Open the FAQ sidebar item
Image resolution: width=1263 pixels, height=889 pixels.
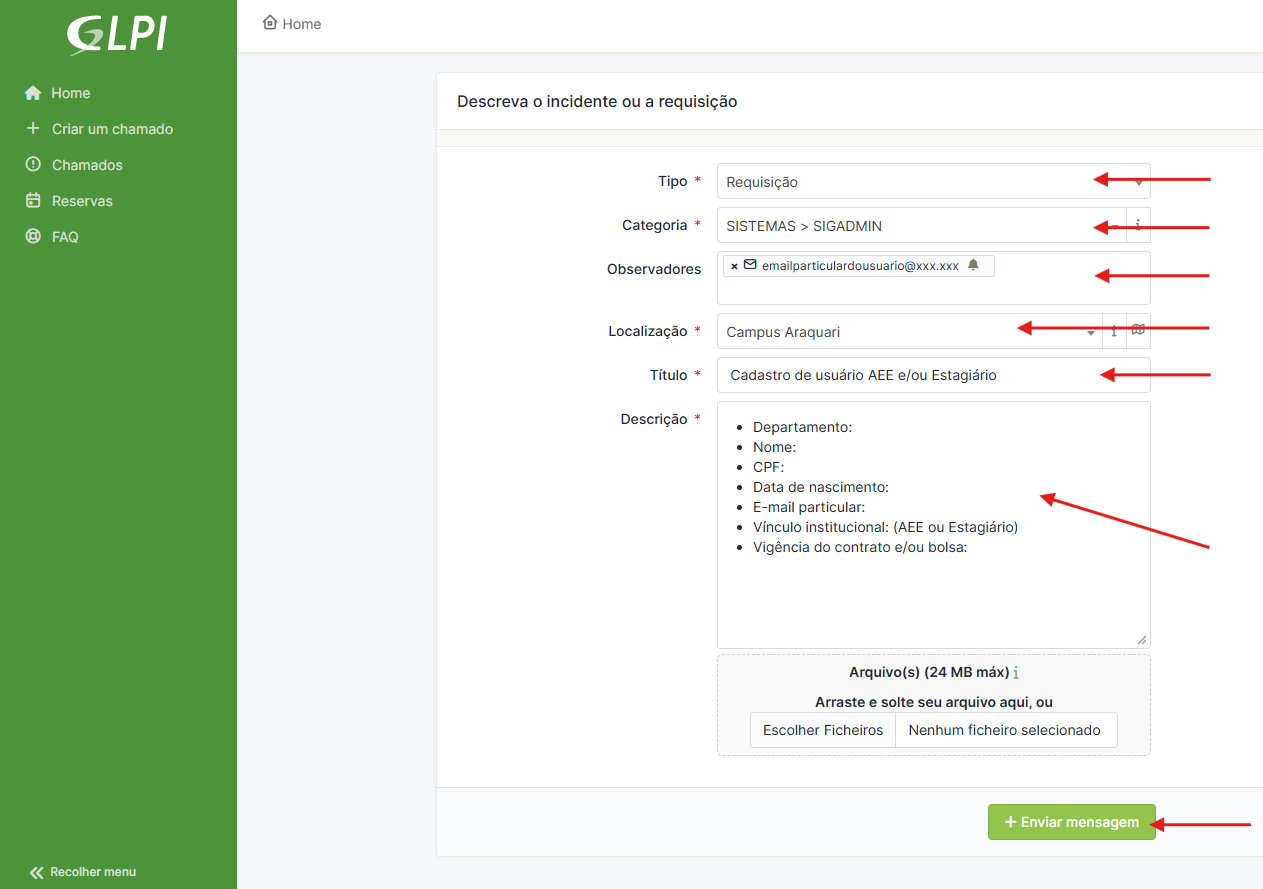(x=64, y=237)
